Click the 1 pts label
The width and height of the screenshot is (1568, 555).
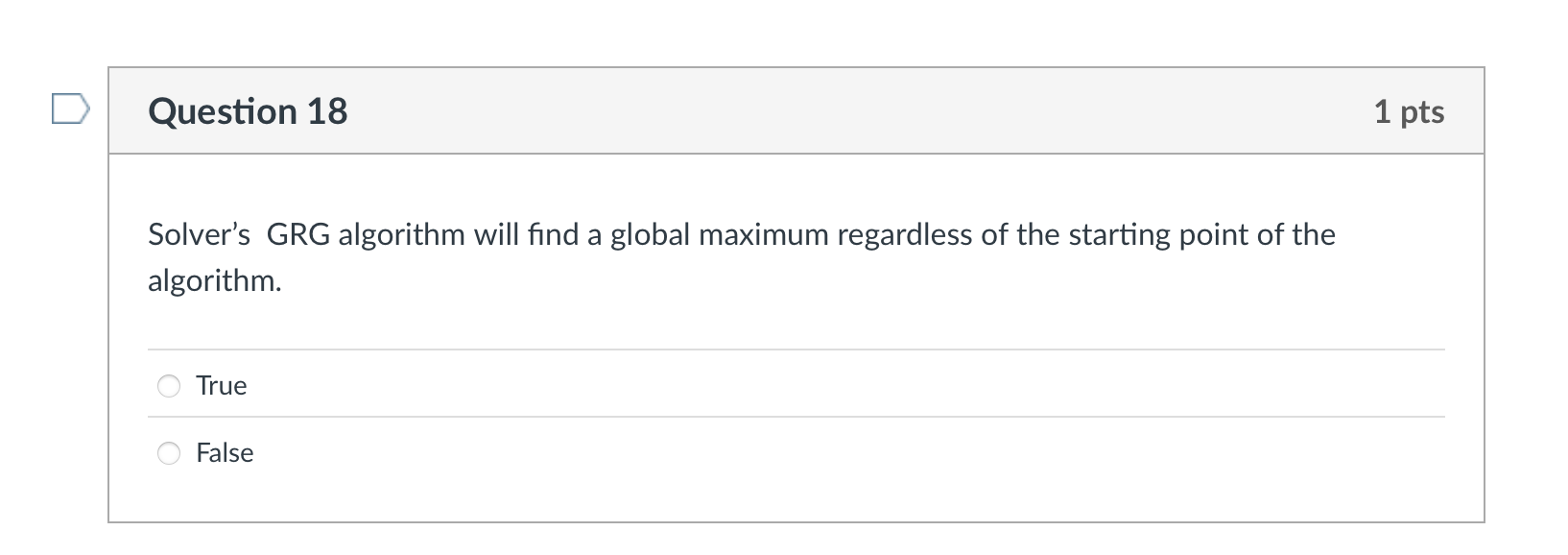click(1411, 110)
